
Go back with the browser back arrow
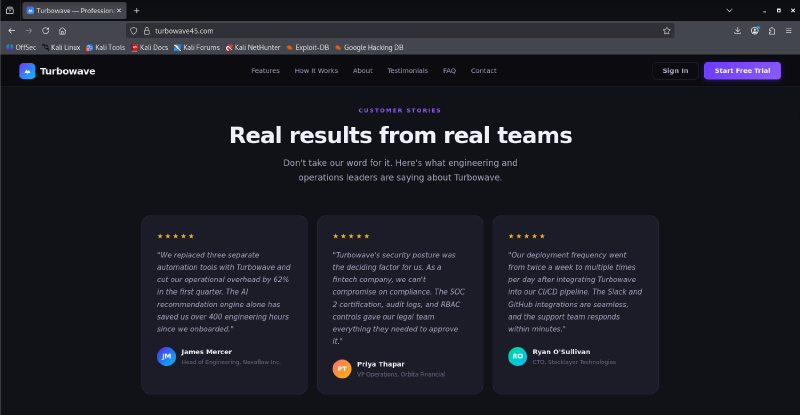[x=12, y=31]
